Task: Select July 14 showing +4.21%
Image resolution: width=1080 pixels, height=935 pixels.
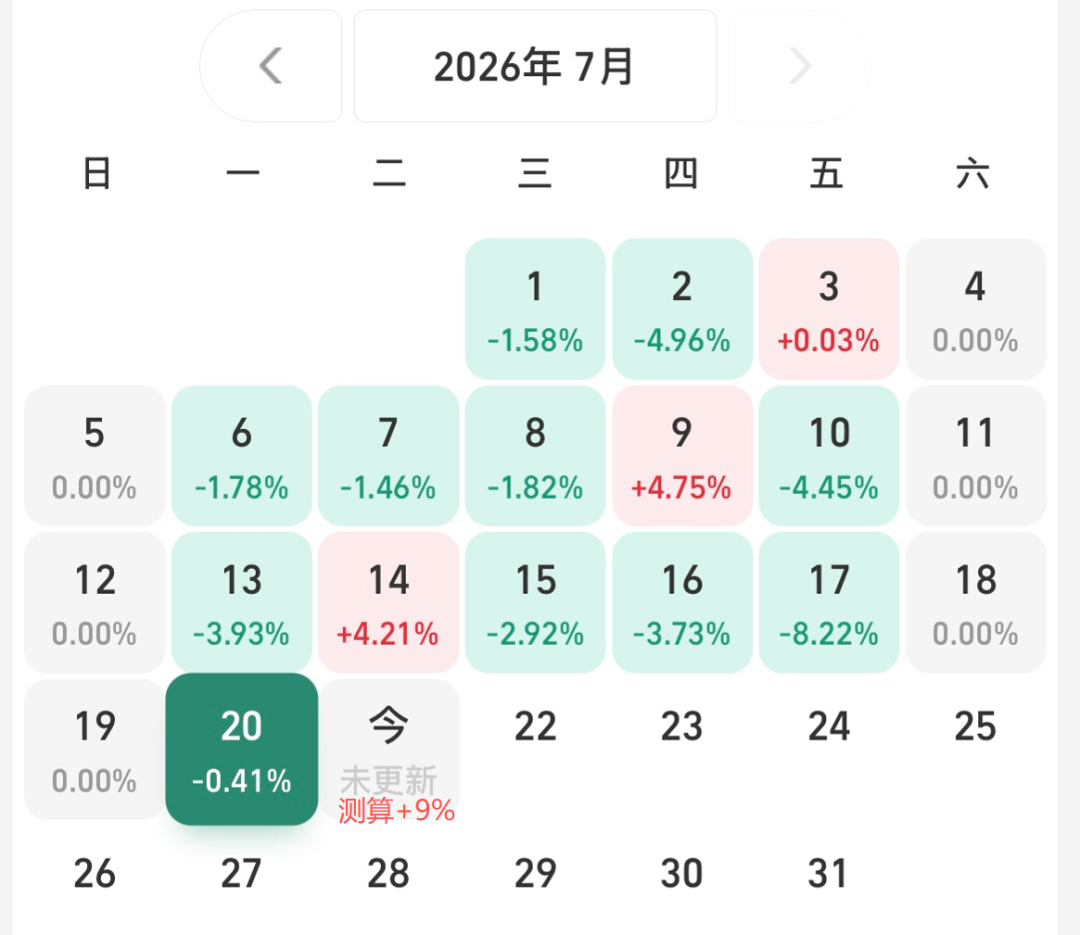Action: click(x=388, y=602)
